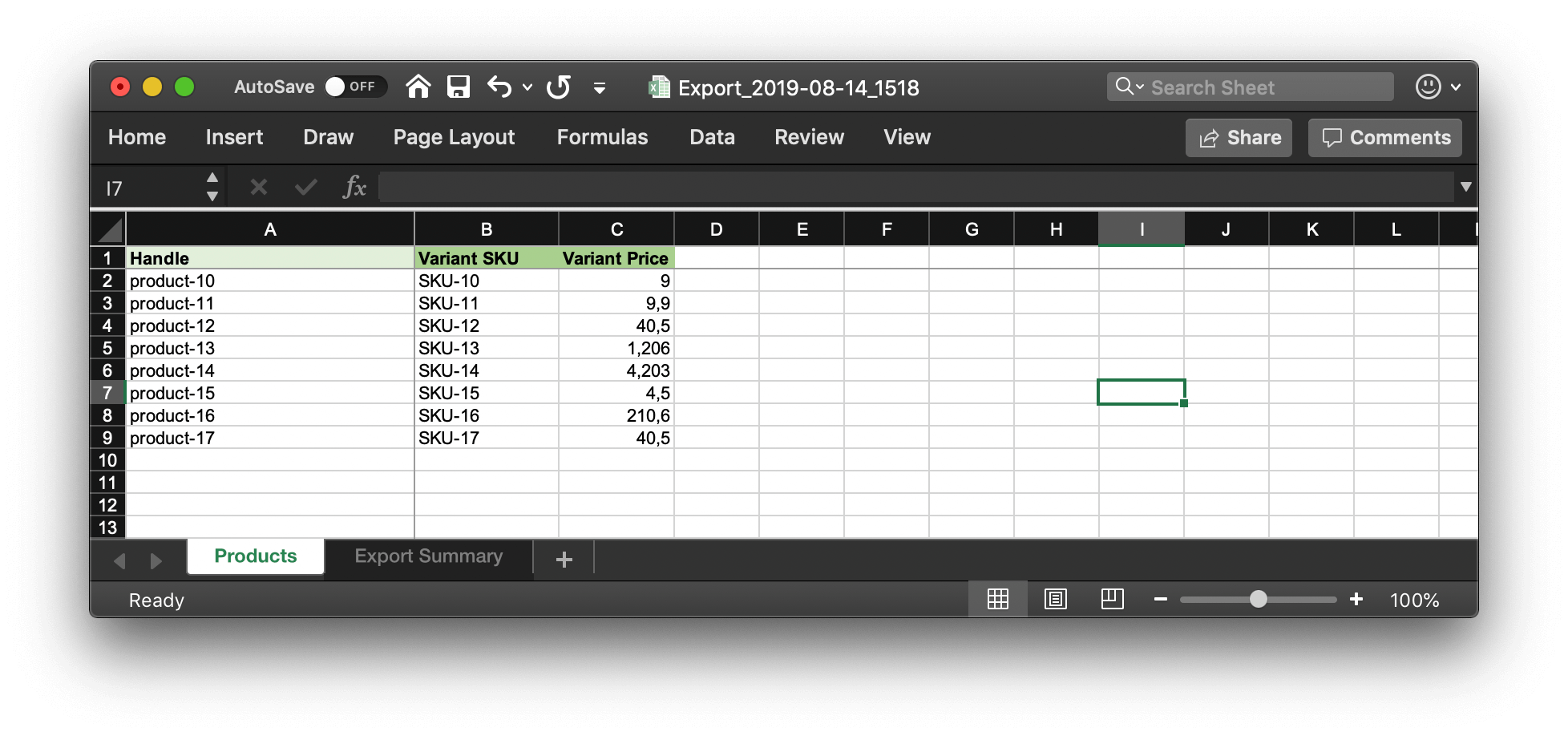Click the Select All corner triangle
Viewport: 1568px width, 736px height.
(109, 229)
